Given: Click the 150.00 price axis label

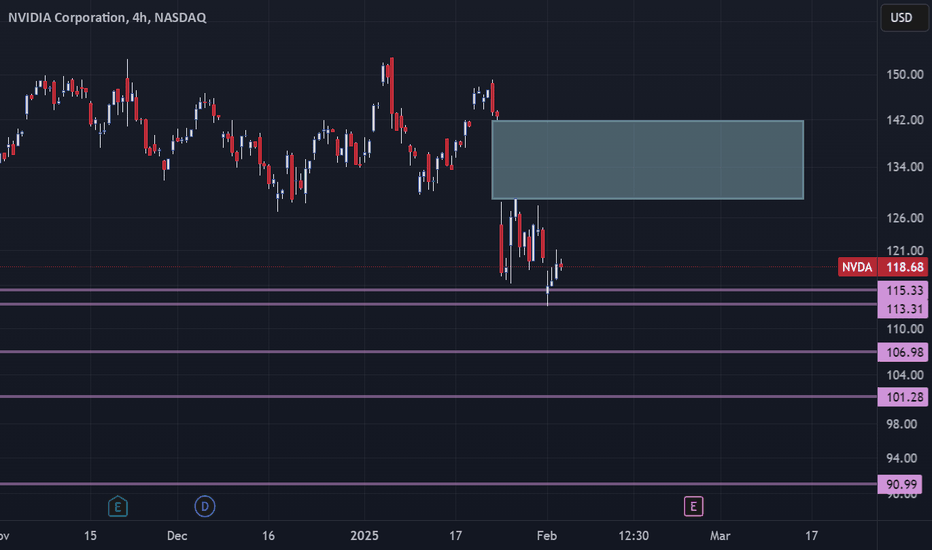Looking at the screenshot, I should [905, 74].
